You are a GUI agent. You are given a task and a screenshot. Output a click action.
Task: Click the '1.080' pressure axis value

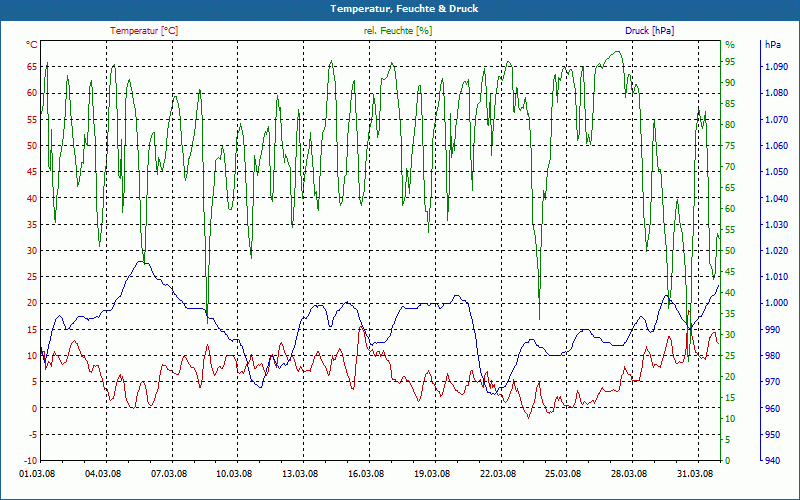(x=777, y=93)
